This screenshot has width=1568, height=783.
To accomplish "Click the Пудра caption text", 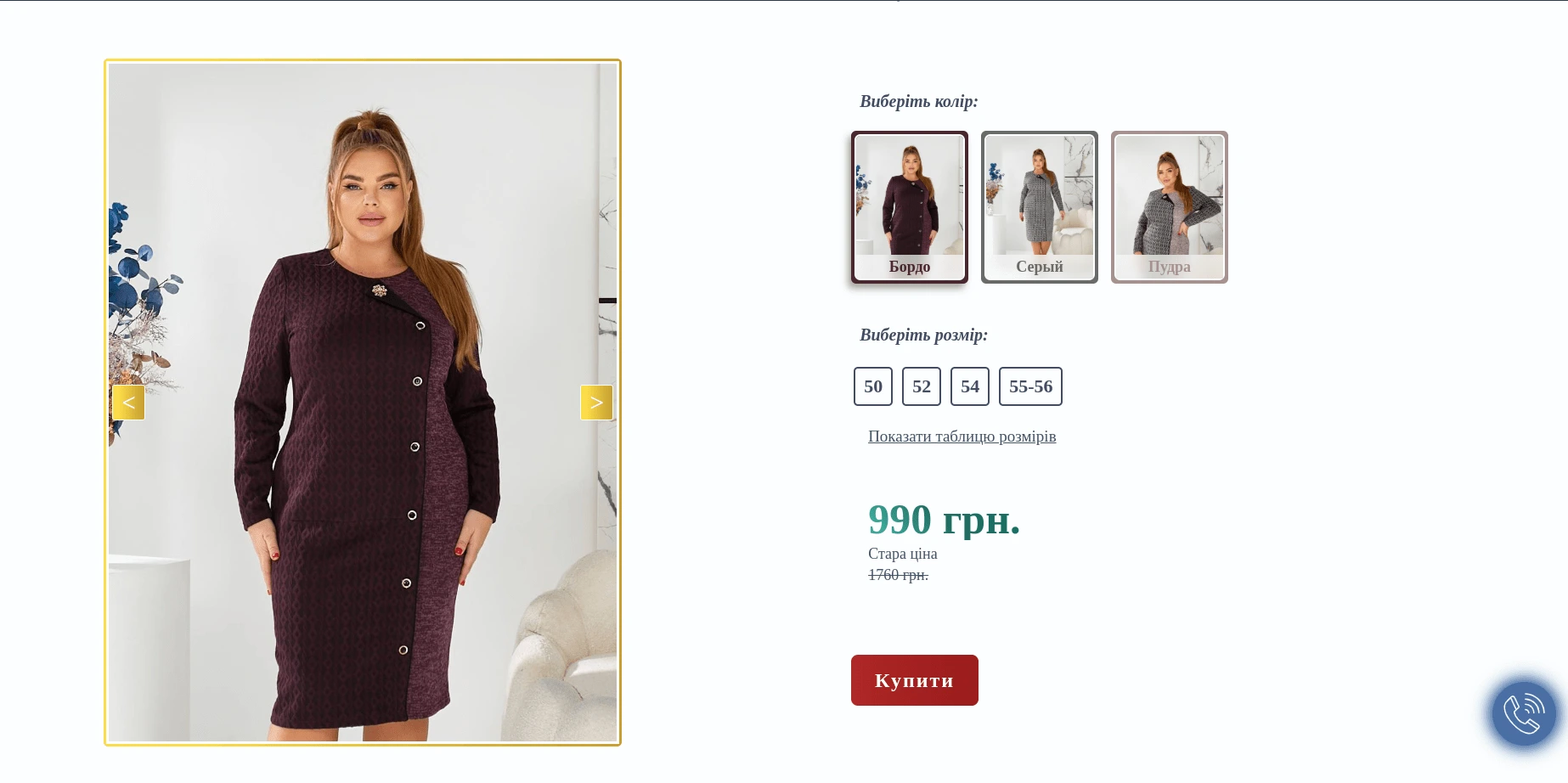I will click(x=1169, y=267).
